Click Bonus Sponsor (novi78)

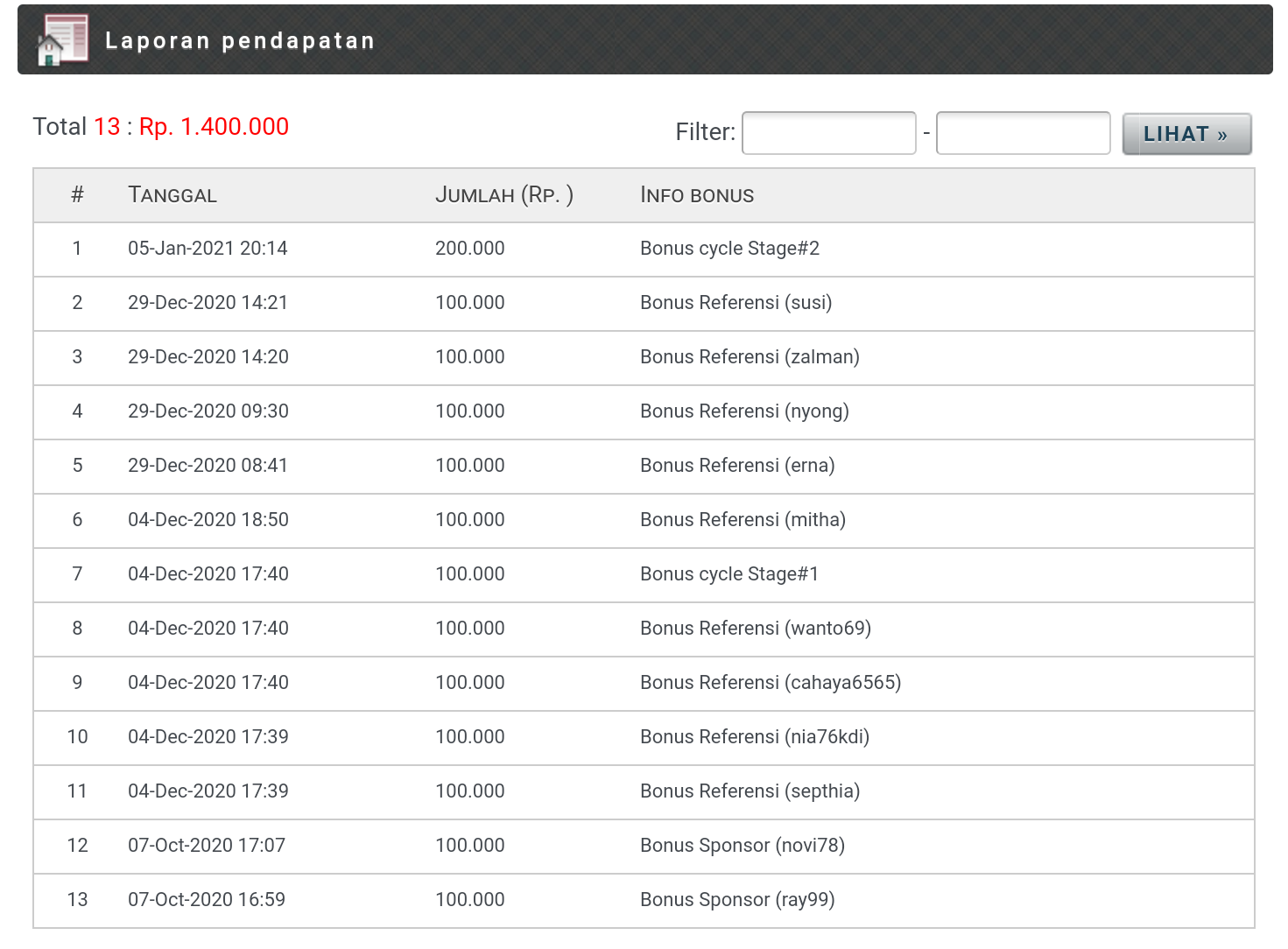click(x=743, y=846)
